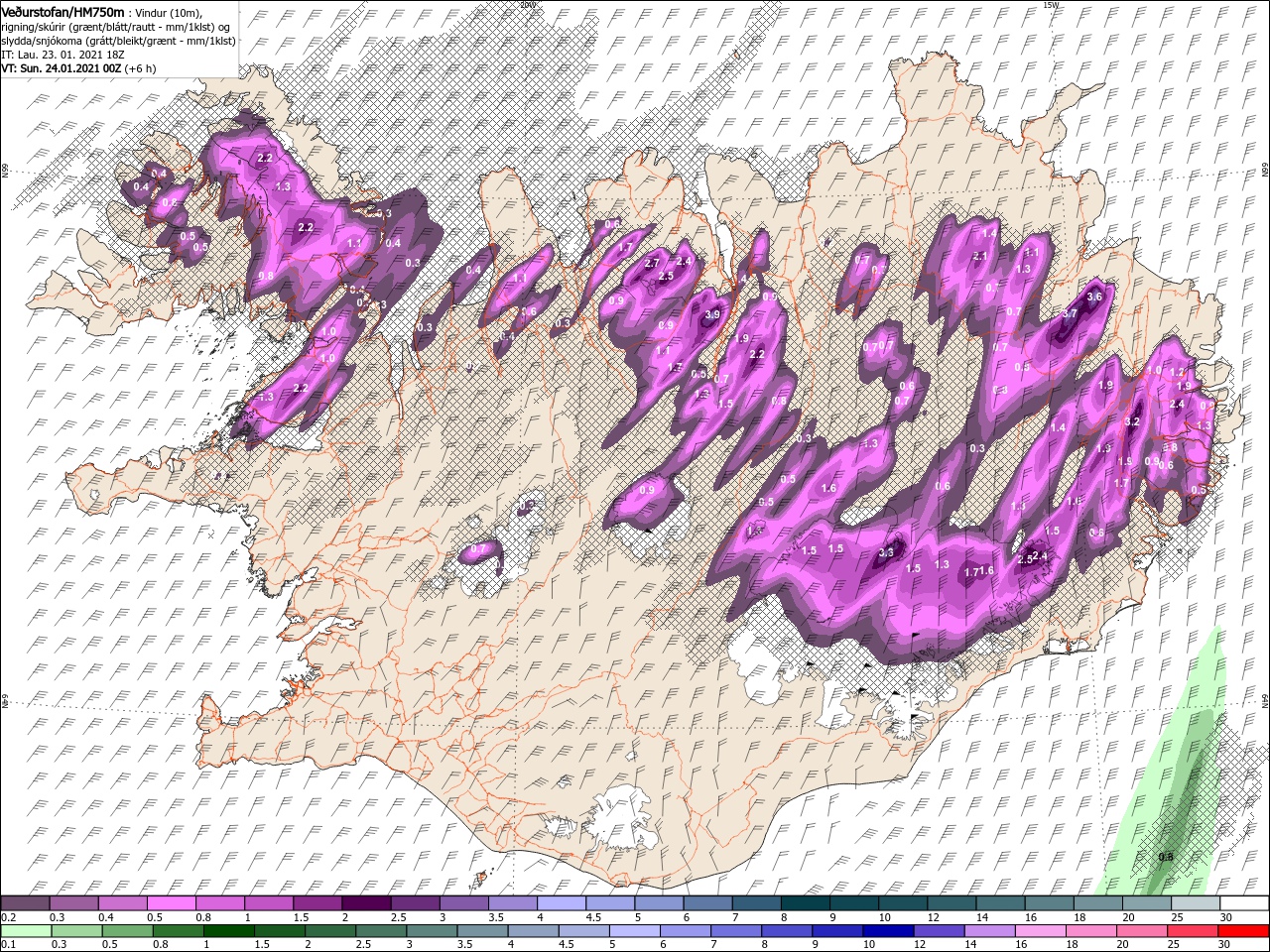Click upper legend swatch between 20 and 25
Screen dimensions: 1270x952
click(x=1147, y=902)
